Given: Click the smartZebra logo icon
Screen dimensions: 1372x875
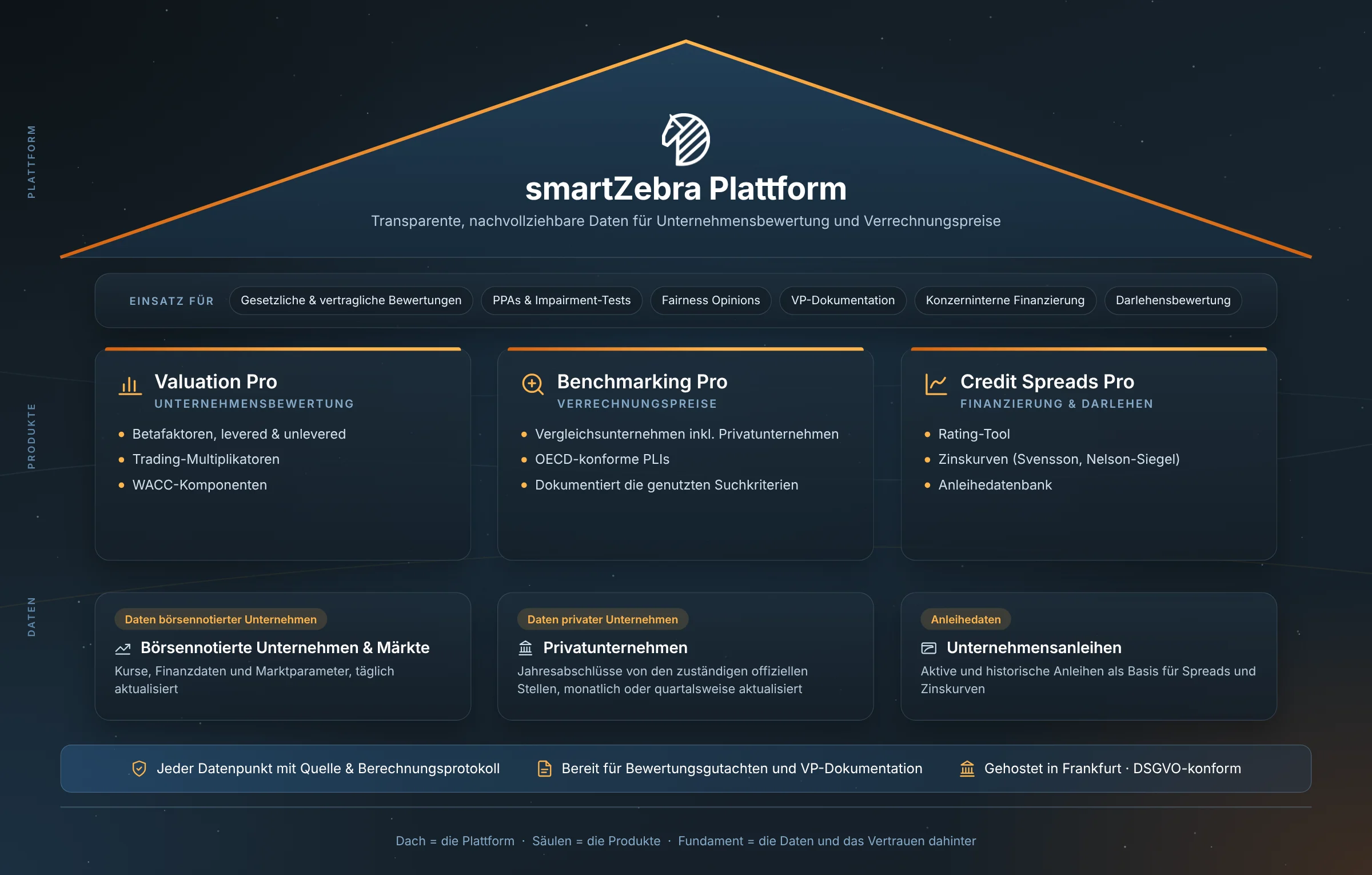Looking at the screenshot, I should (686, 140).
